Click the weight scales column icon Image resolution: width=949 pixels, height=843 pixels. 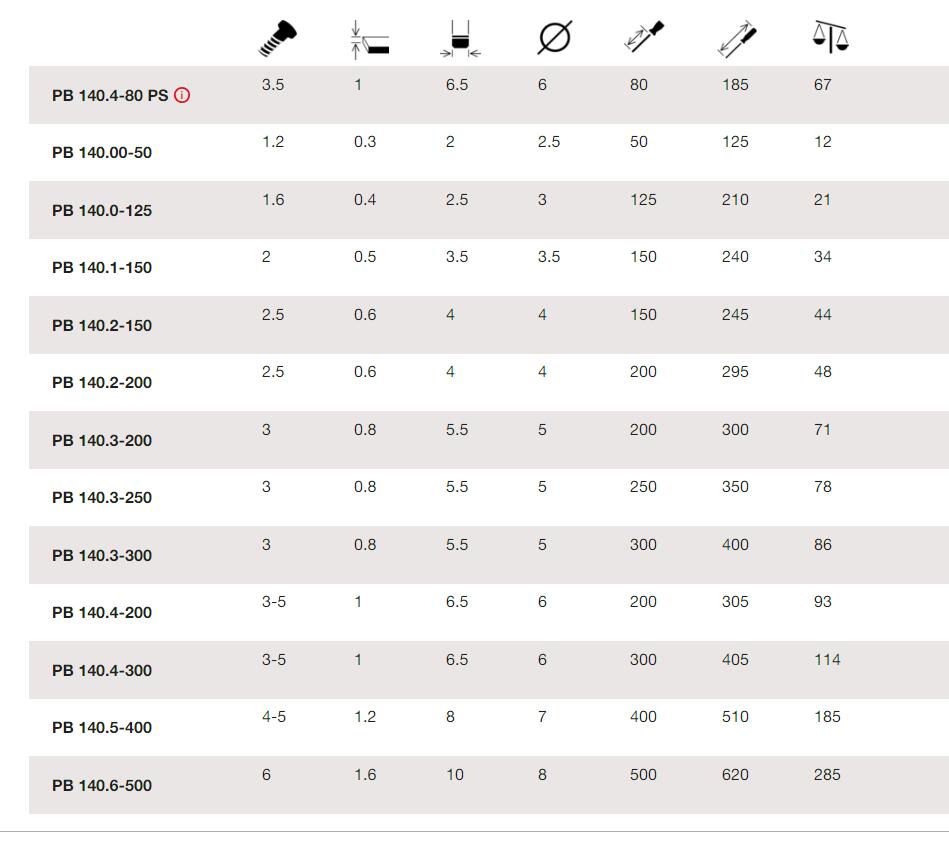click(830, 37)
